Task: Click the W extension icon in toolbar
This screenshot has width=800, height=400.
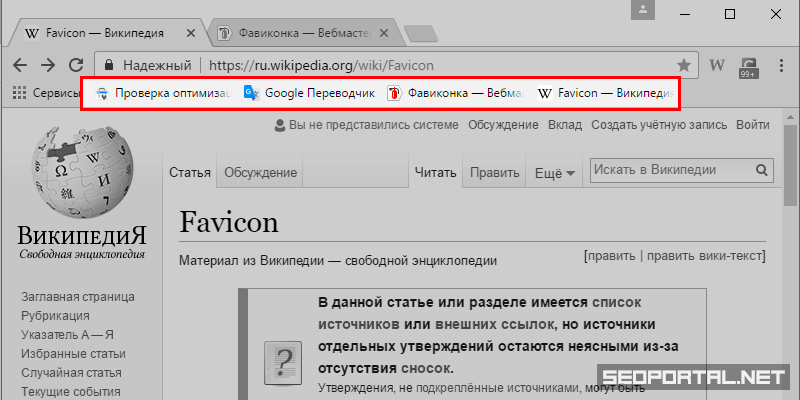Action: pos(716,66)
